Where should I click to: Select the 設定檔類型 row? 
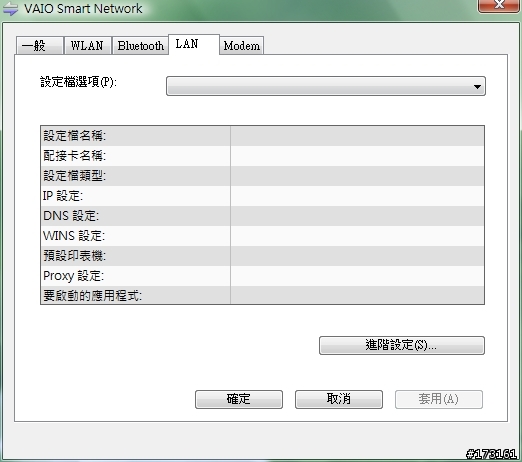coord(262,176)
